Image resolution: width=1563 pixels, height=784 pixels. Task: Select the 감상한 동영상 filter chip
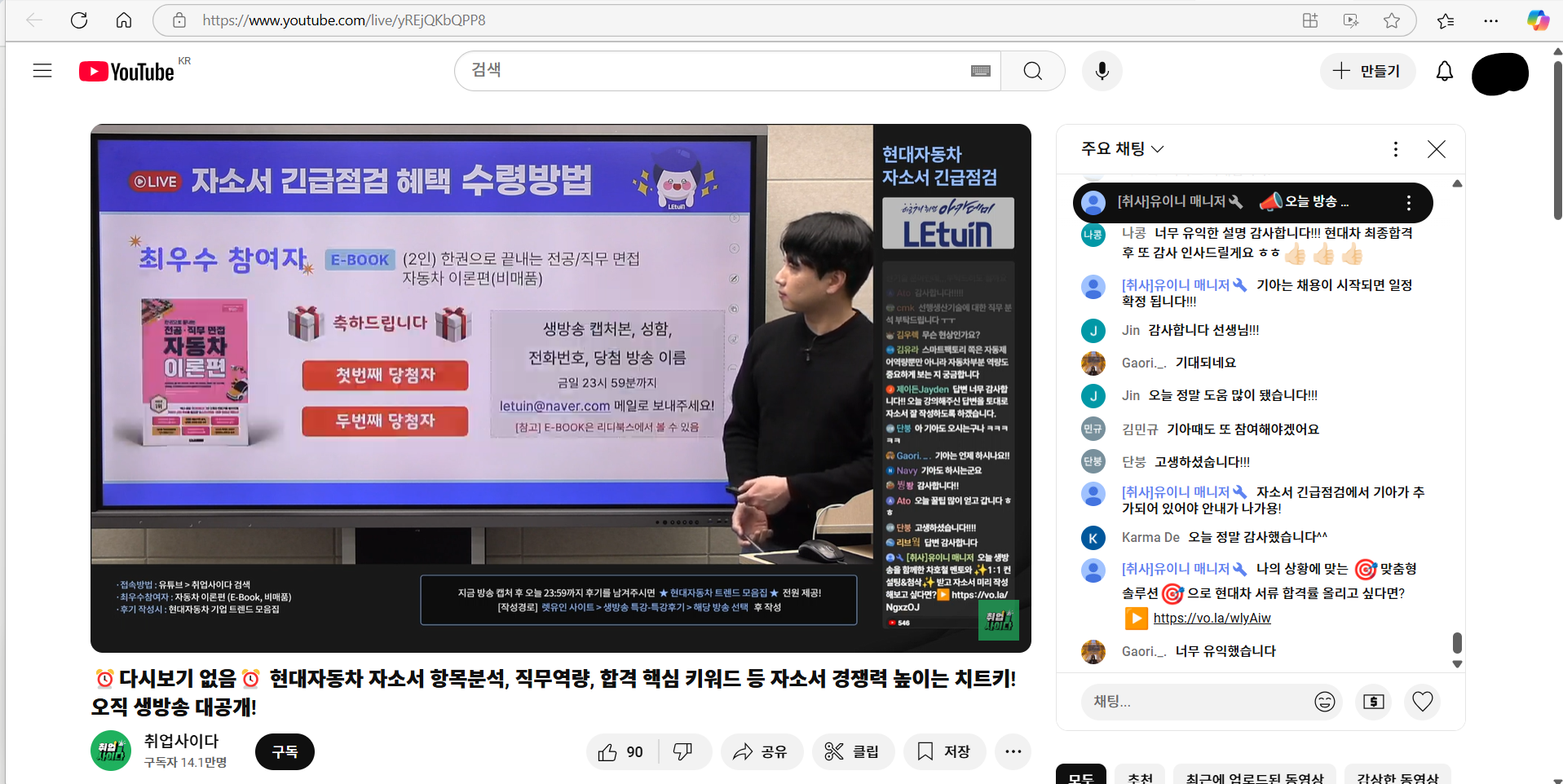[x=1397, y=777]
